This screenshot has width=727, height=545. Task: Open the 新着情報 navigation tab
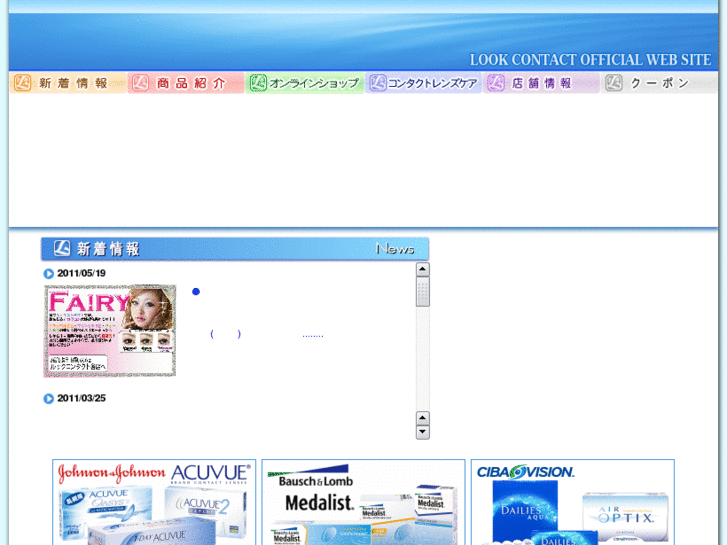pyautogui.click(x=68, y=83)
